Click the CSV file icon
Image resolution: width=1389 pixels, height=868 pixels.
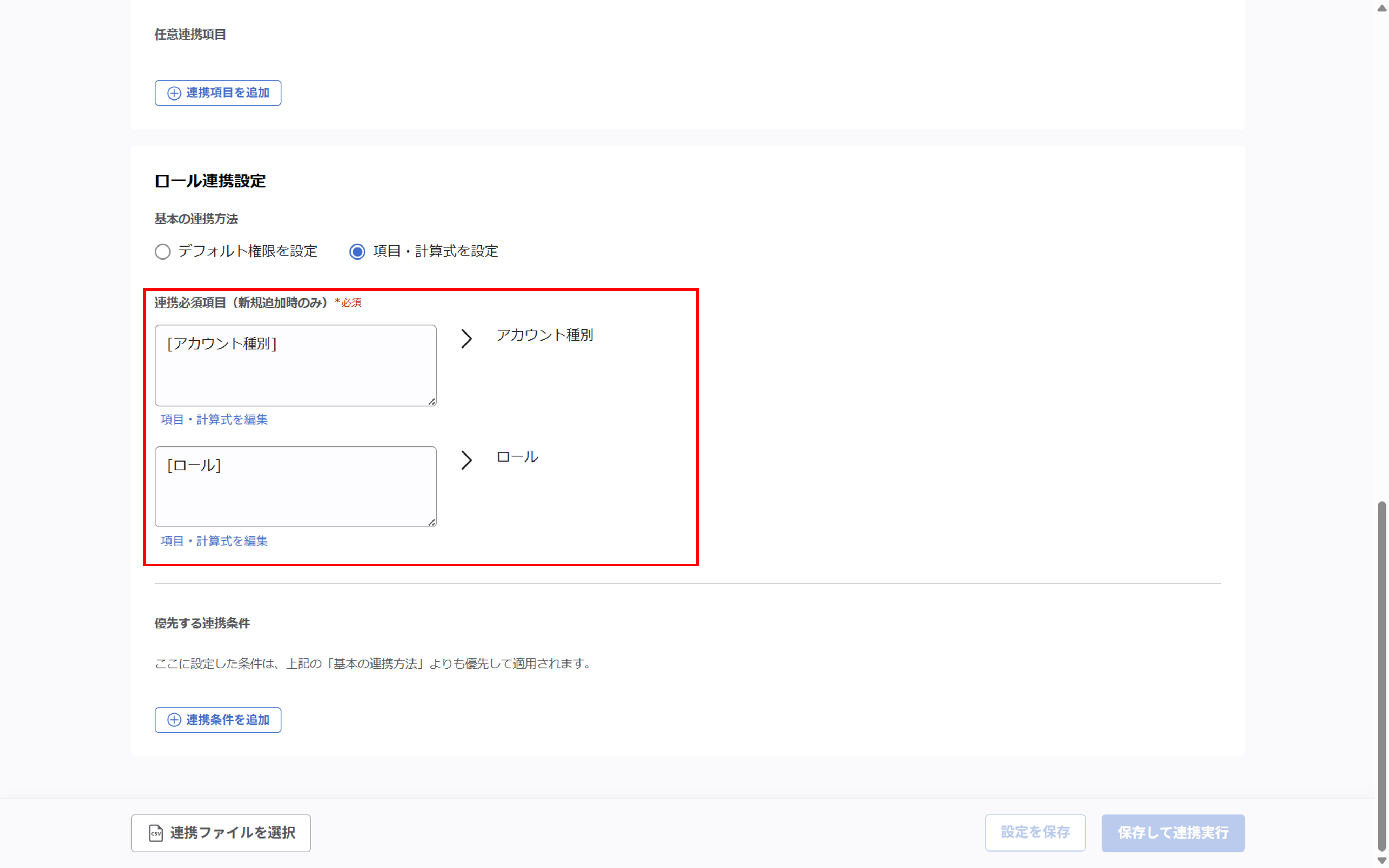(155, 833)
